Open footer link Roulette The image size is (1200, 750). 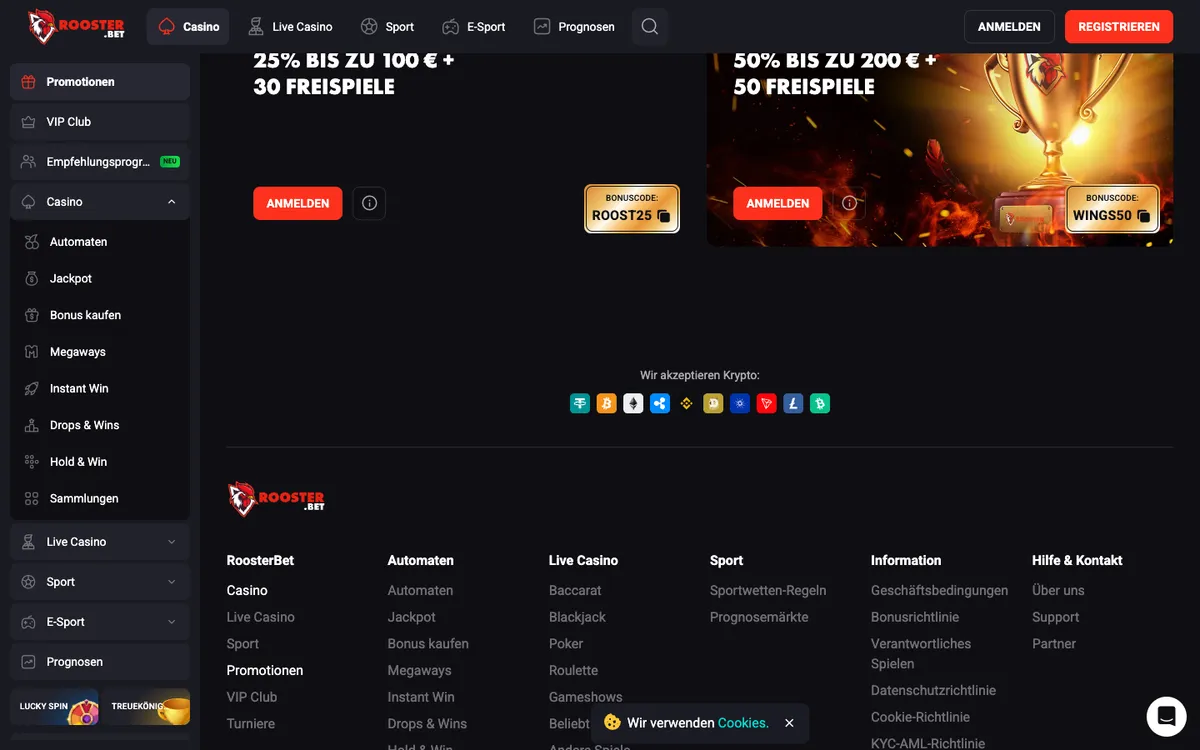pos(573,671)
